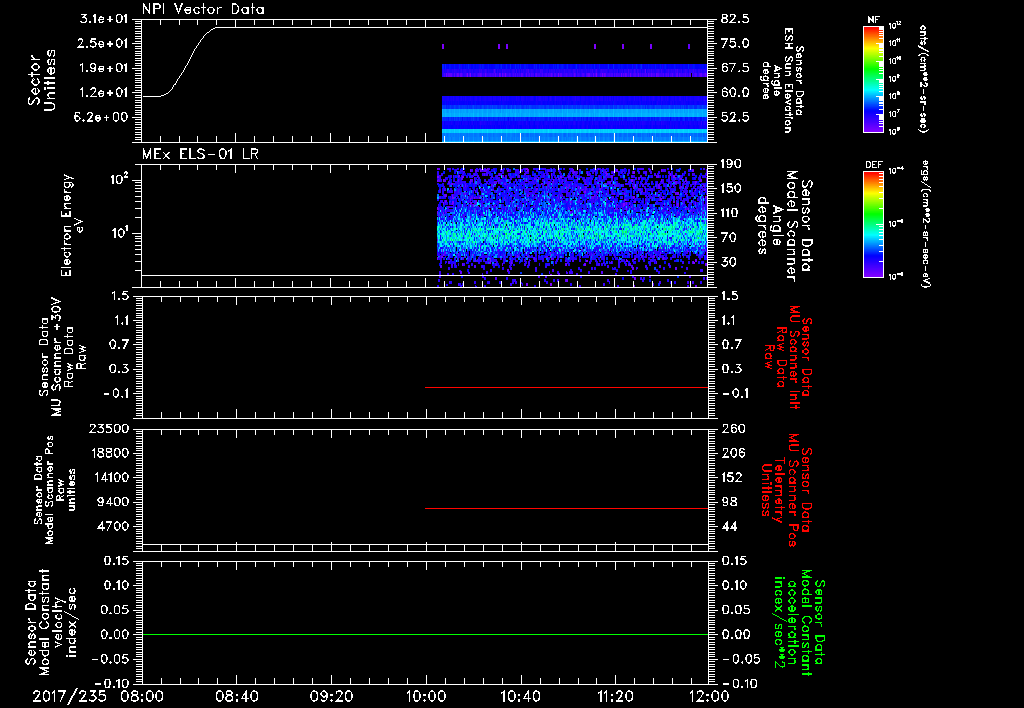Click the ESH Sun Elevation Angle axis label
The width and height of the screenshot is (1024, 708).
(x=783, y=80)
